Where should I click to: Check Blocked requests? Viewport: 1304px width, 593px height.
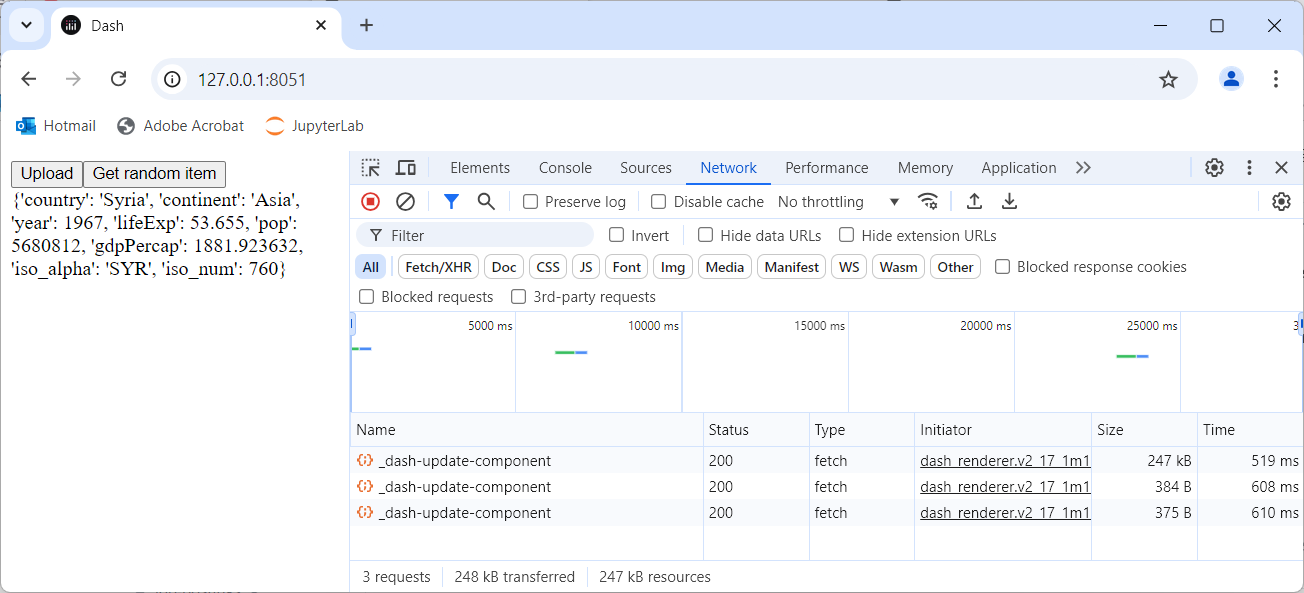[x=366, y=297]
